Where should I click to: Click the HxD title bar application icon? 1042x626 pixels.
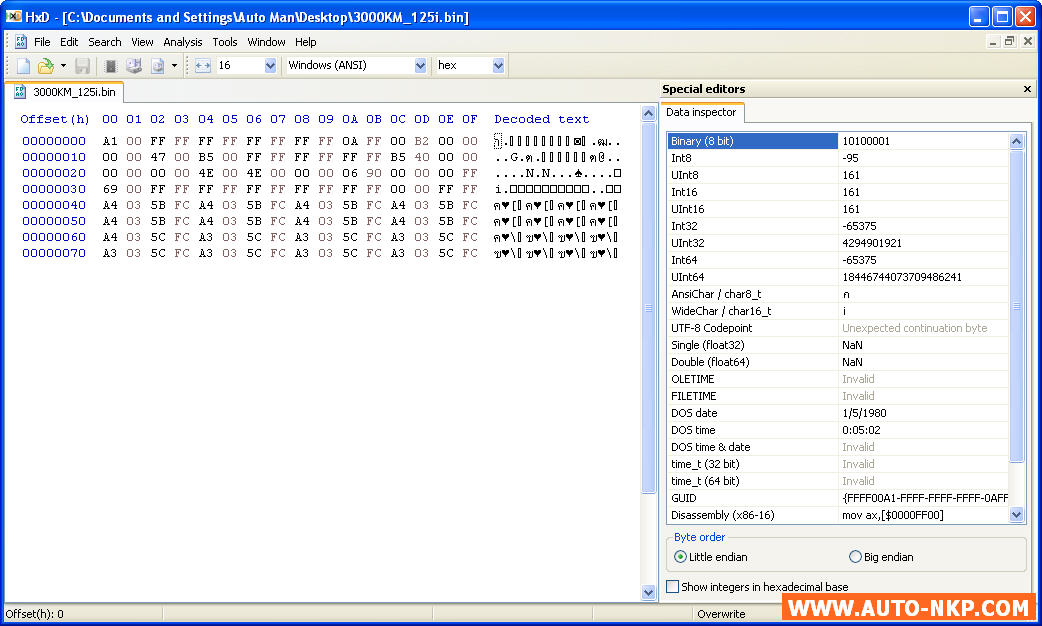pos(13,16)
